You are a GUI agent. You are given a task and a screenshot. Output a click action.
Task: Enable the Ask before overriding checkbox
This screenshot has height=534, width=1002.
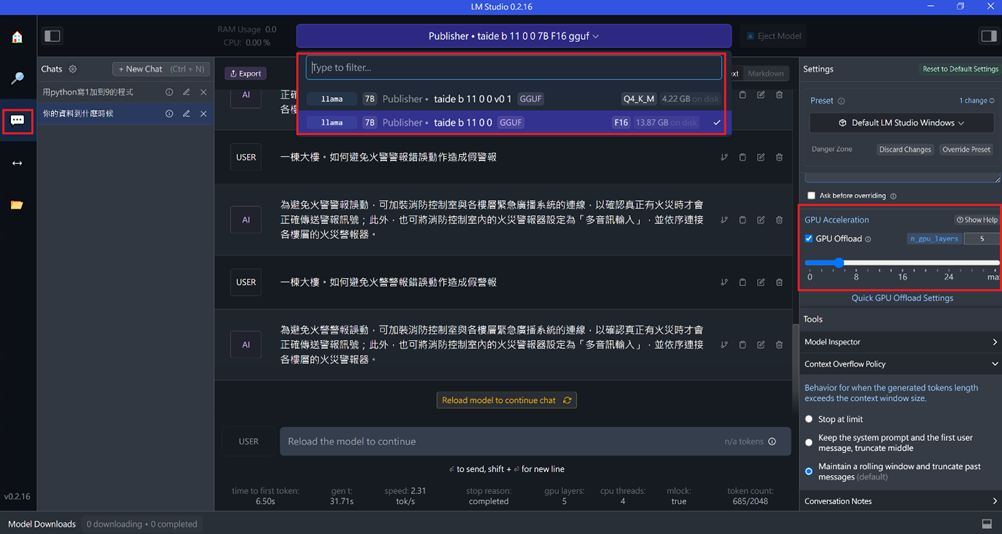point(811,195)
